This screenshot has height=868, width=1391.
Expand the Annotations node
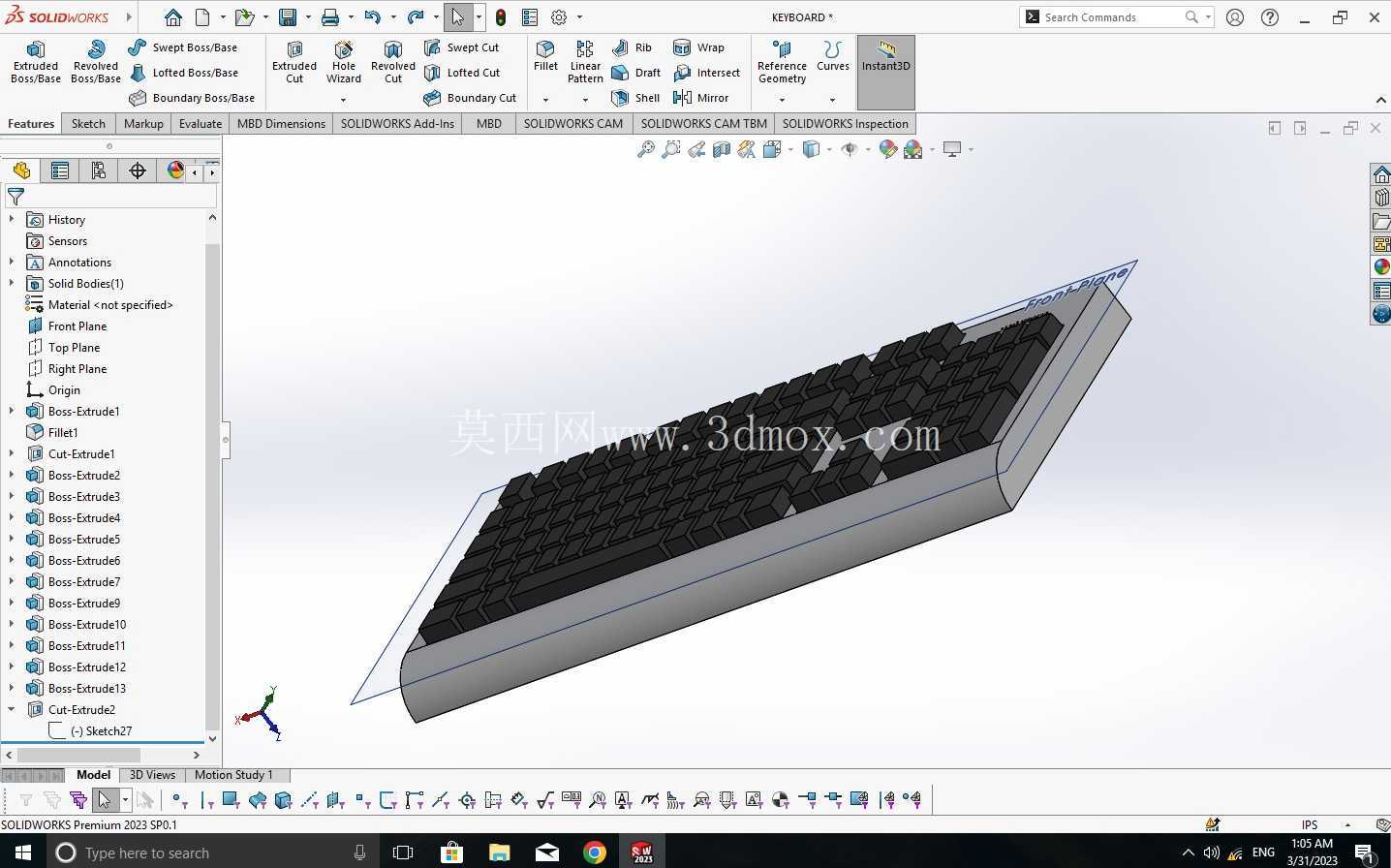click(12, 263)
